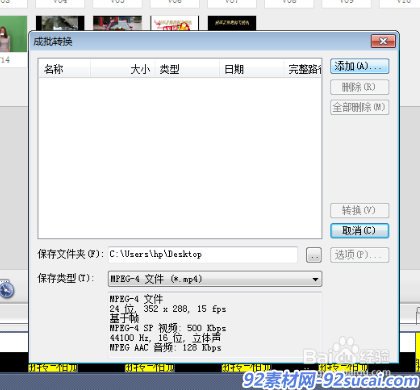The width and height of the screenshot is (420, 390).
Task: Click the 选项(P)... options button
Action: (x=359, y=255)
